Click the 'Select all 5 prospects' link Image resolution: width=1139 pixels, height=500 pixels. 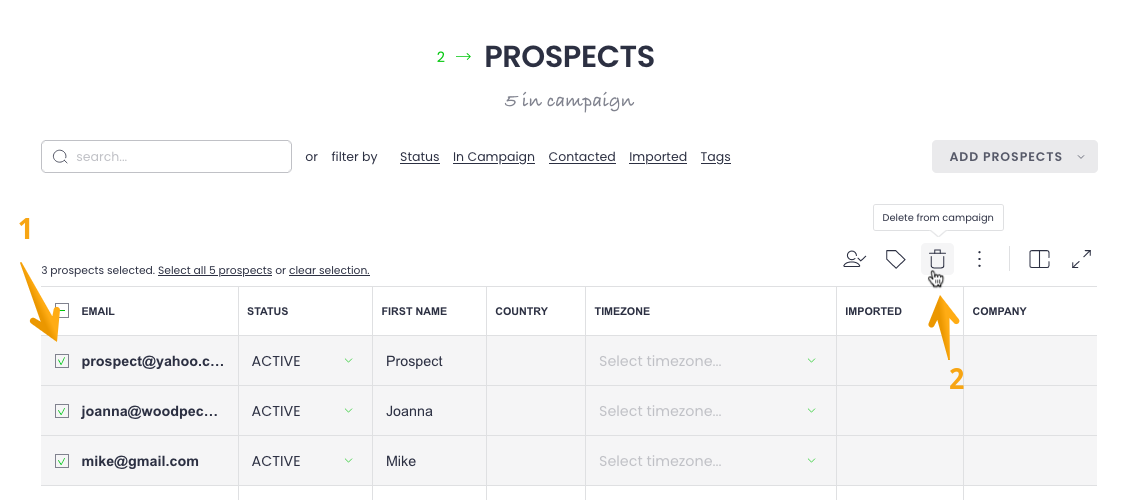tap(215, 270)
